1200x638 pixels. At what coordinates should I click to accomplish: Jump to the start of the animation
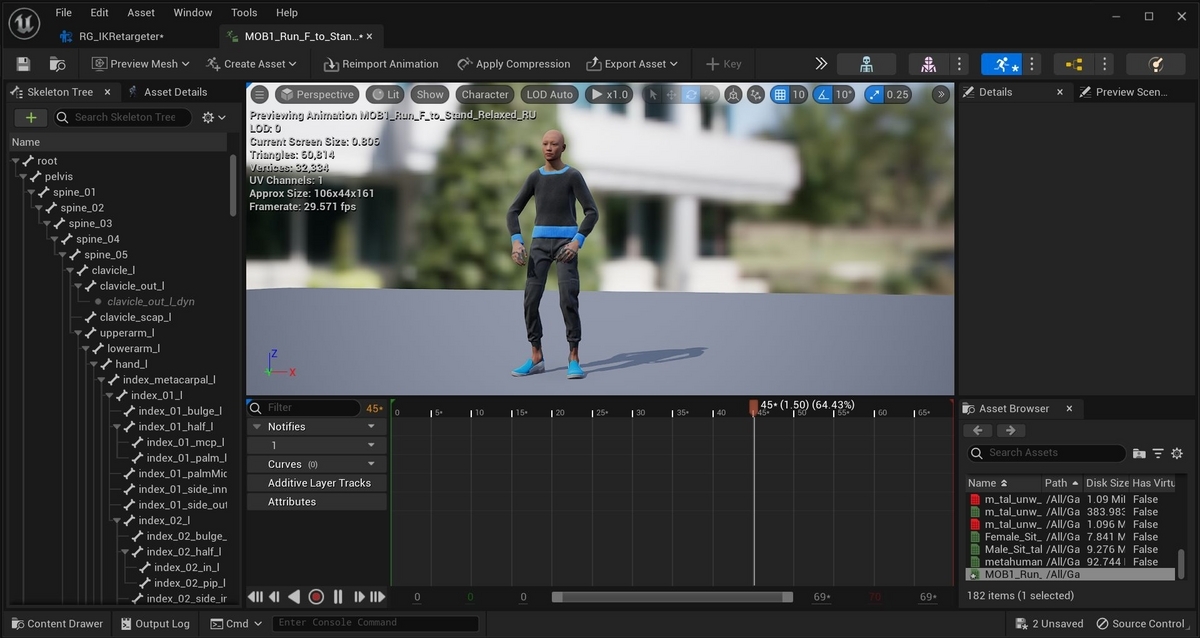click(x=255, y=597)
